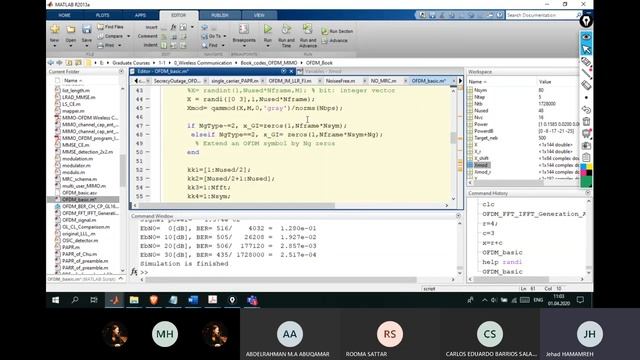
Task: Open Microsoft Word from the taskbar
Action: [x=193, y=300]
